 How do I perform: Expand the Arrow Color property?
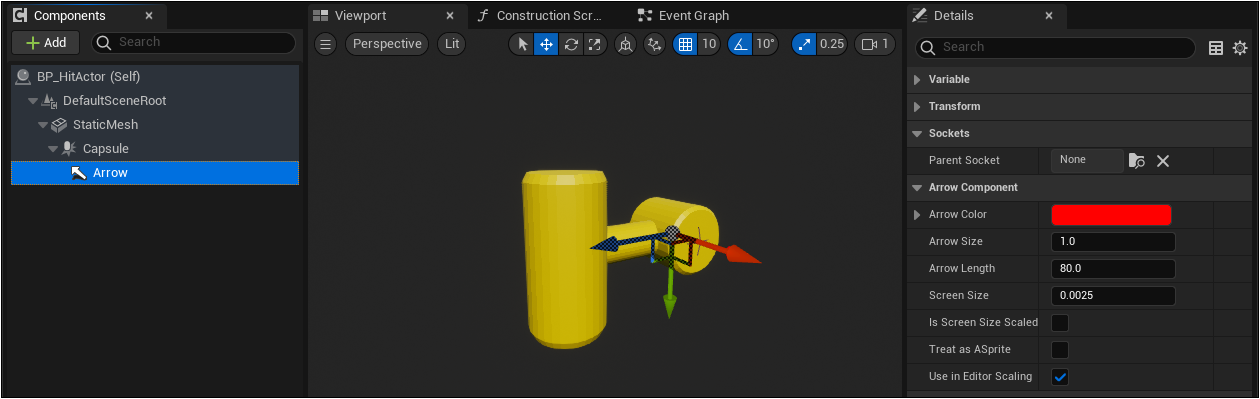(917, 214)
